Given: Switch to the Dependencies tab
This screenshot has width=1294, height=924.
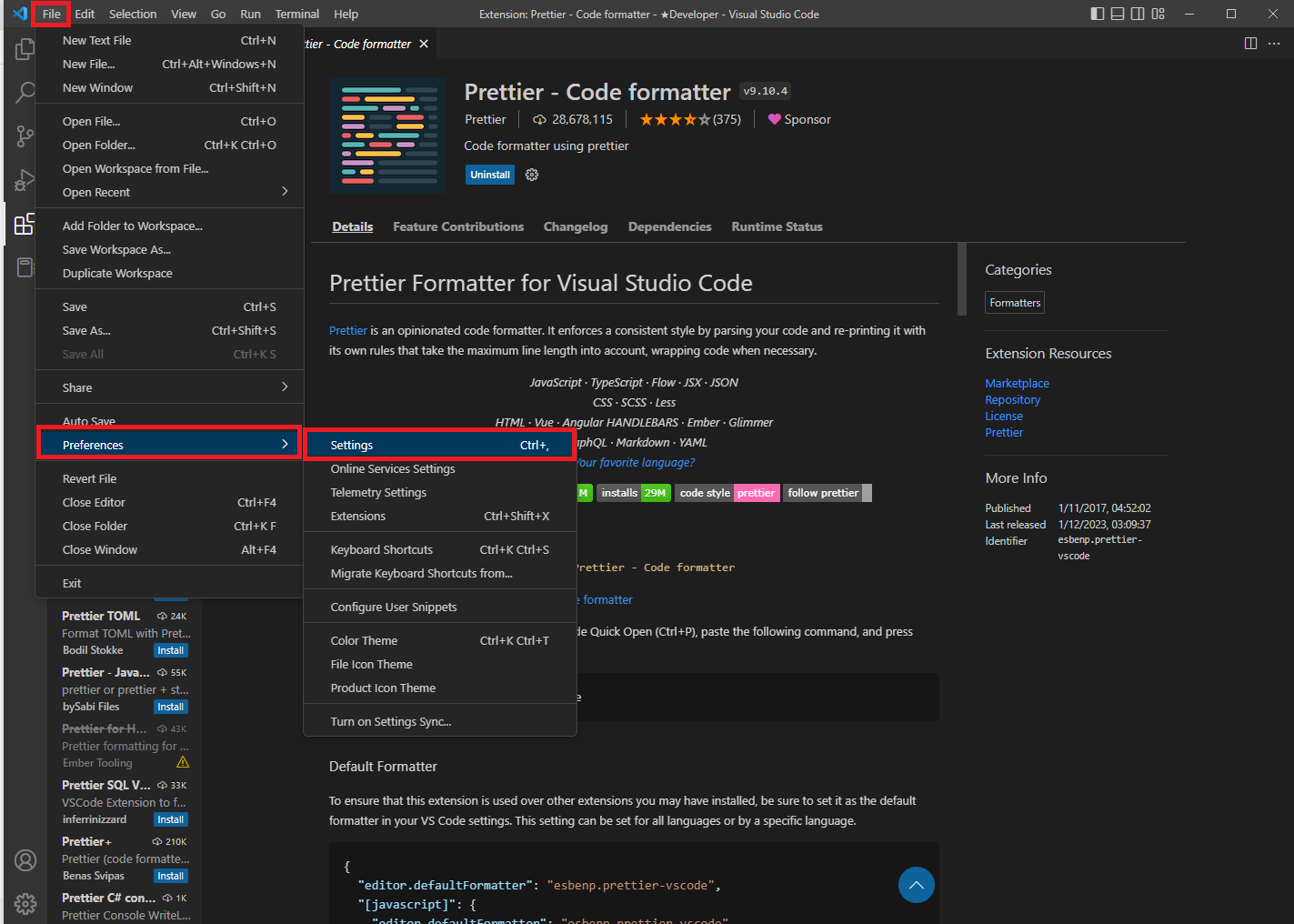Looking at the screenshot, I should pos(669,226).
